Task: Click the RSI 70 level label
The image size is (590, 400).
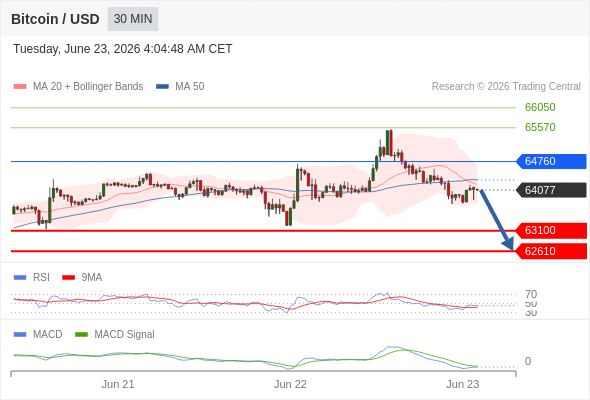Action: 531,294
